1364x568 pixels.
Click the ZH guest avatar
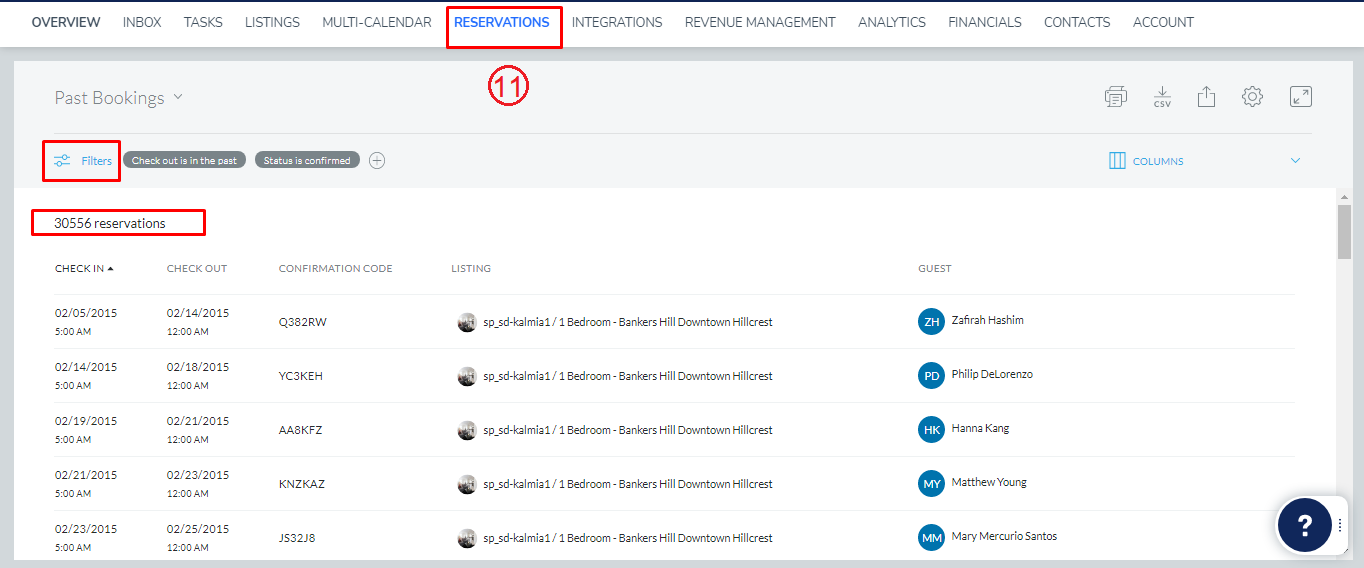(931, 322)
